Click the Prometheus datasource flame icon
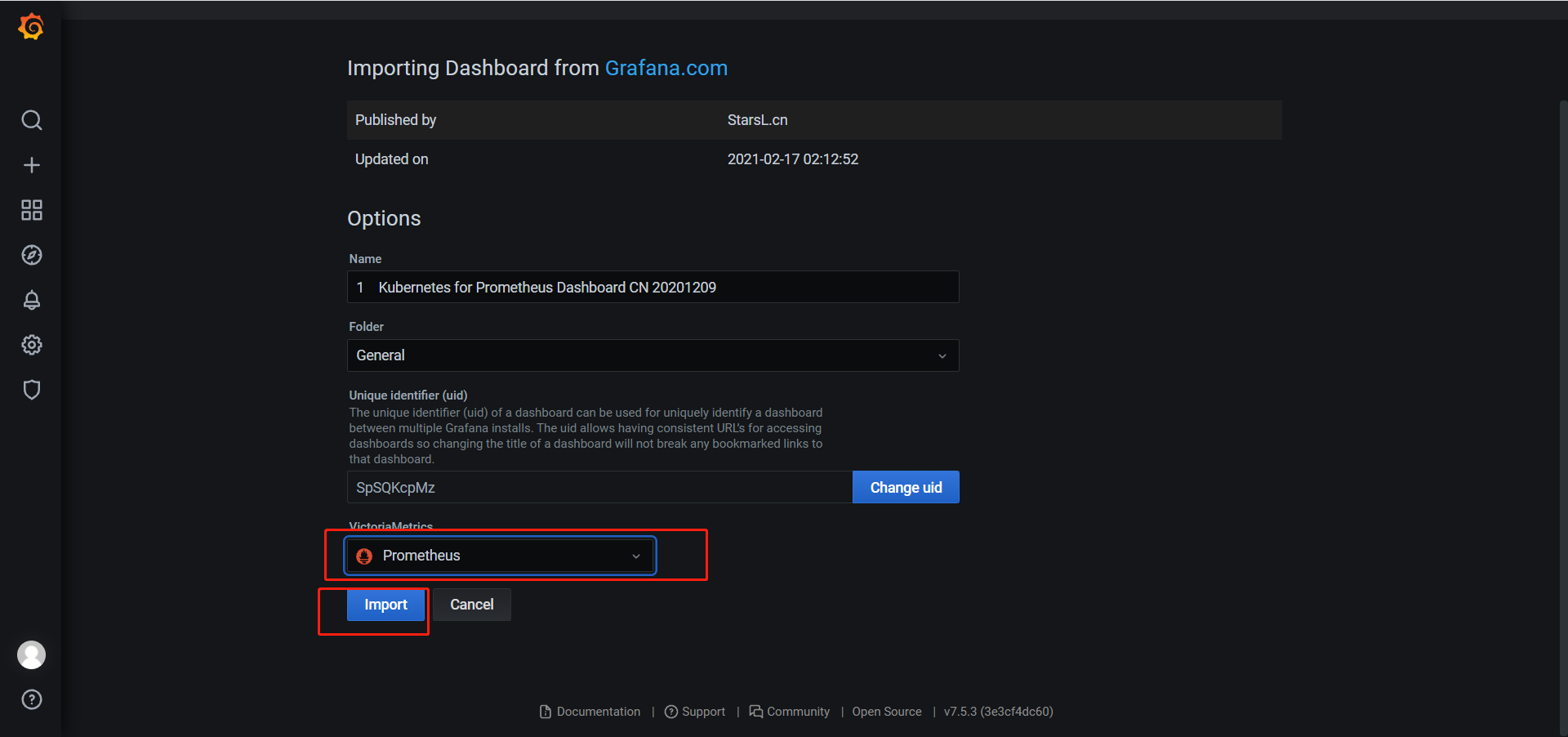Viewport: 1568px width, 737px height. tap(364, 556)
